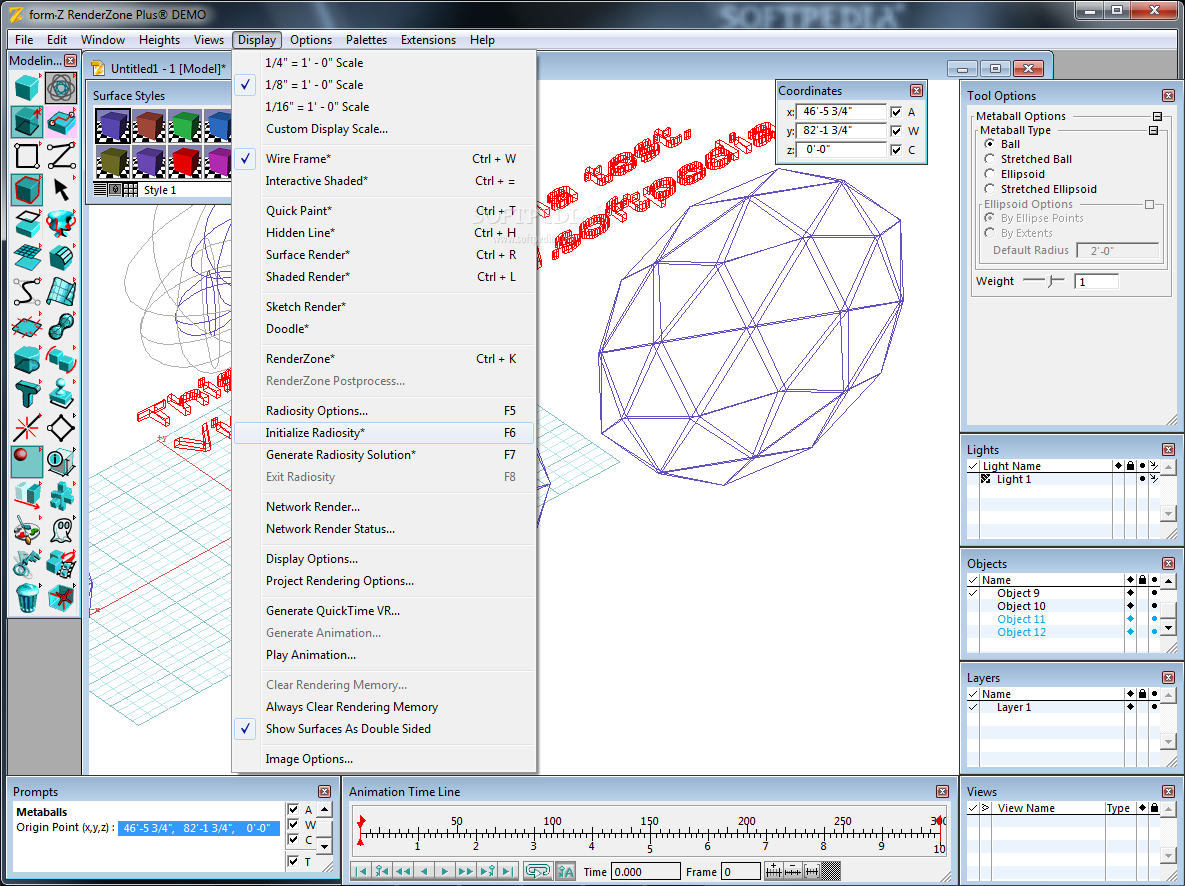Expand the Ellipsoid Options group
Image resolution: width=1185 pixels, height=886 pixels.
(x=1149, y=205)
